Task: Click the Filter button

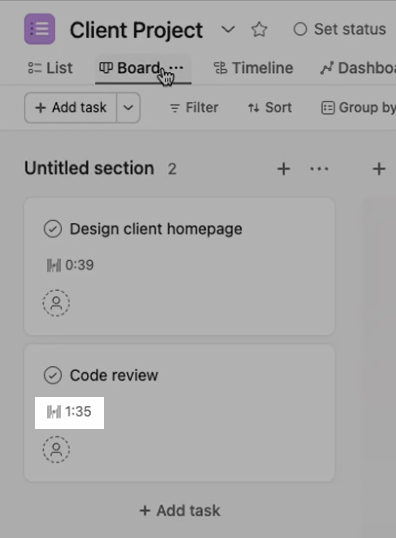Action: tap(194, 108)
